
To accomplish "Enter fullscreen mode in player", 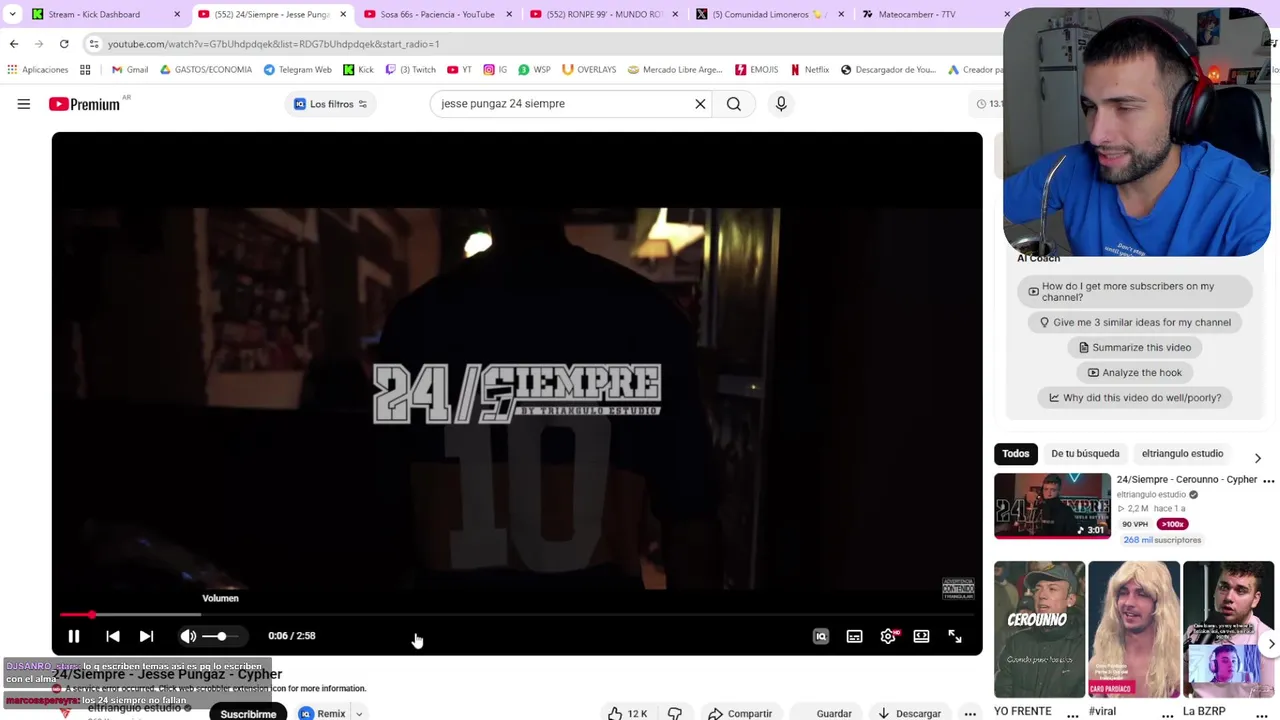I will coord(955,636).
